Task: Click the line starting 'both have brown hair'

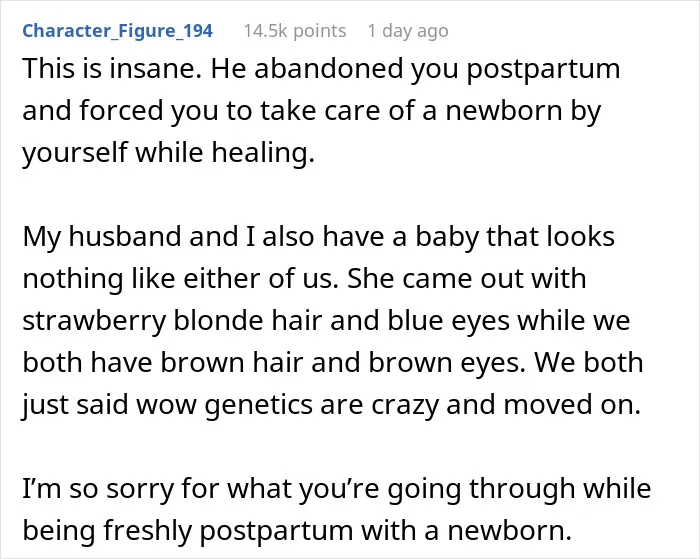Action: point(333,363)
